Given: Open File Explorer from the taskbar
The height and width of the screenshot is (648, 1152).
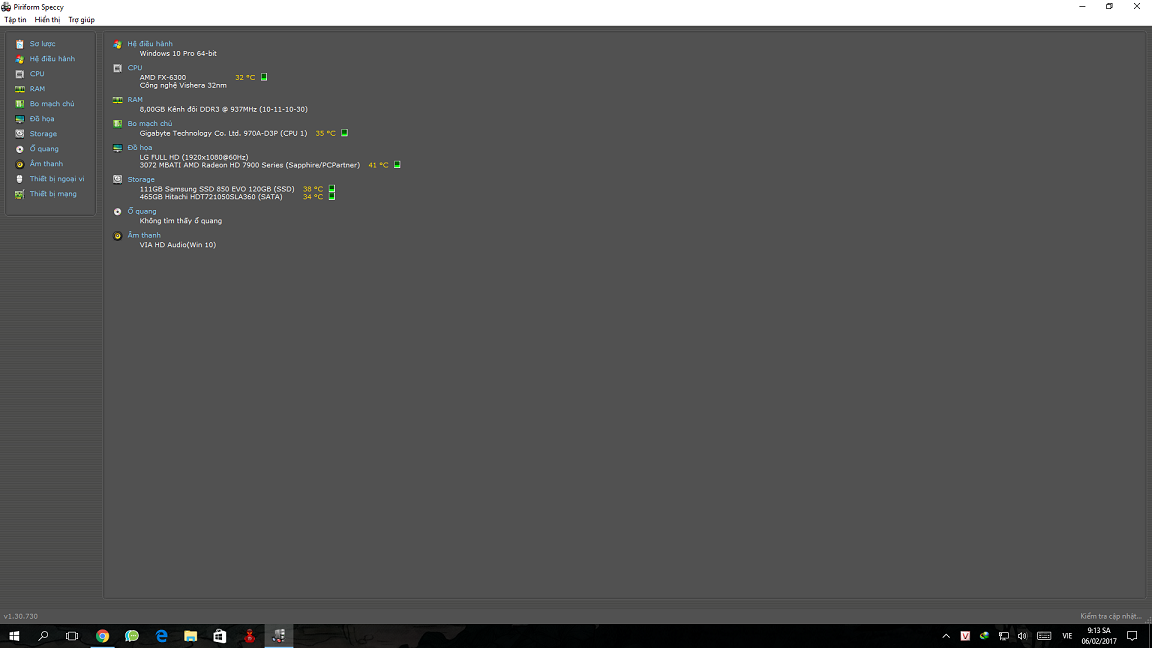Looking at the screenshot, I should [190, 636].
